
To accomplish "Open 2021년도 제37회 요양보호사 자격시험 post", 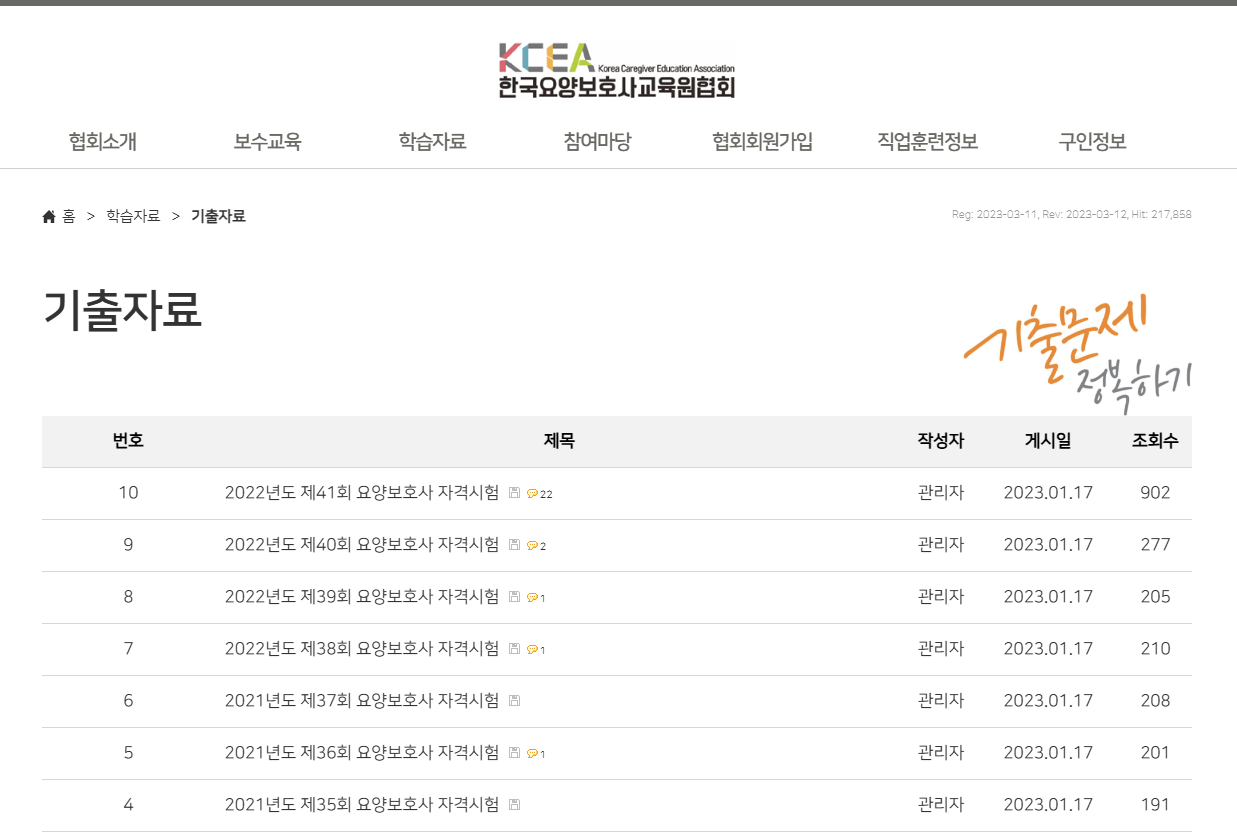I will click(x=362, y=700).
